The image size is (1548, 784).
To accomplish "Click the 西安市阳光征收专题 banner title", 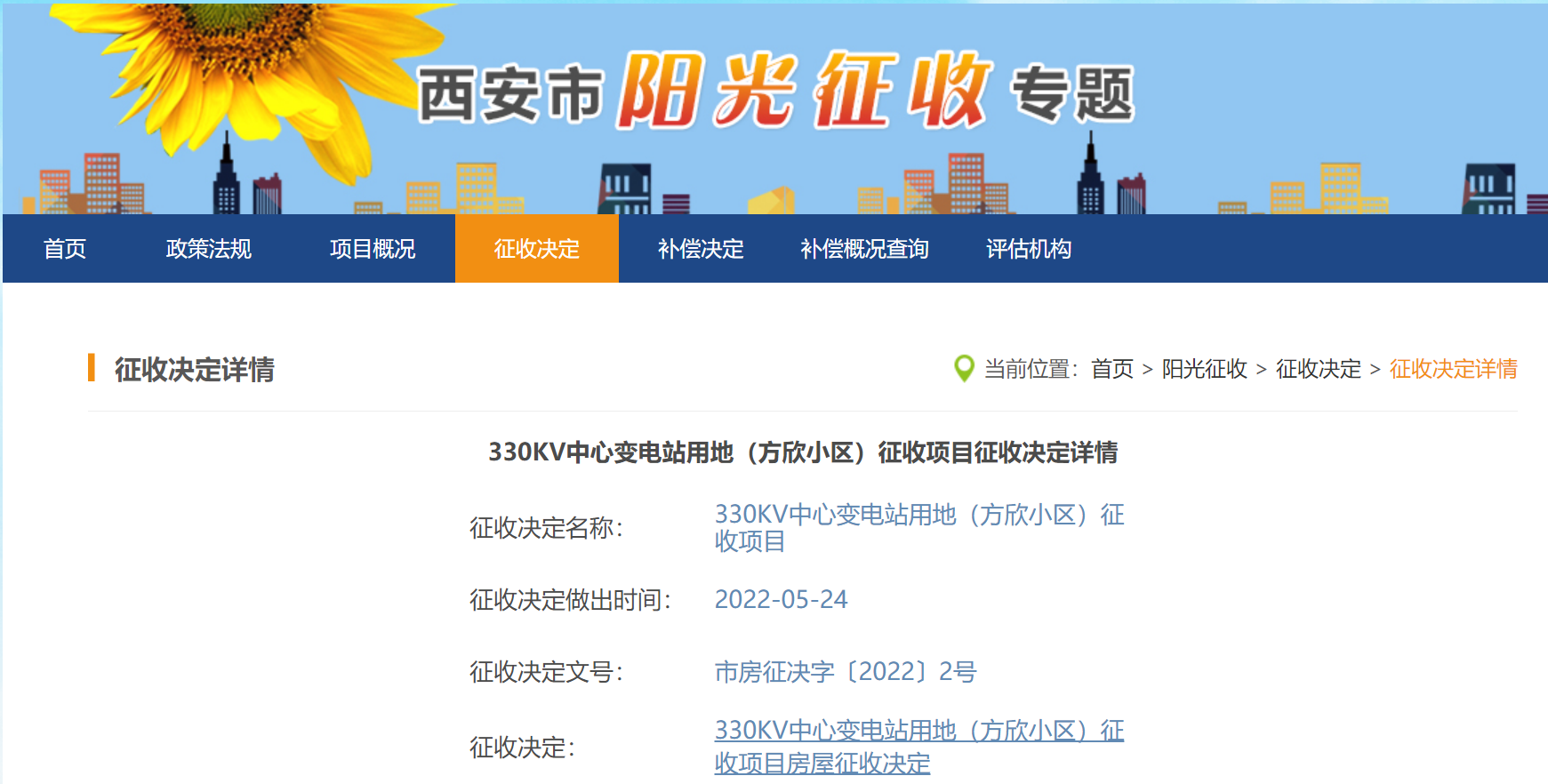I will click(775, 92).
